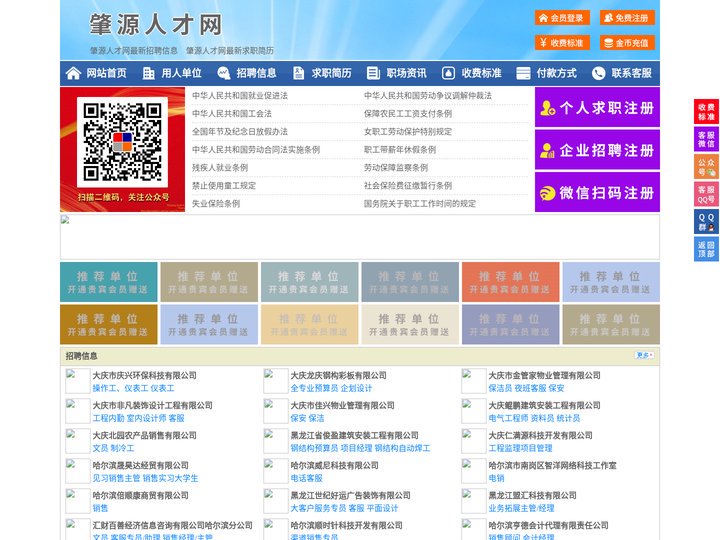Open 联系客服 navigation item

coord(631,73)
